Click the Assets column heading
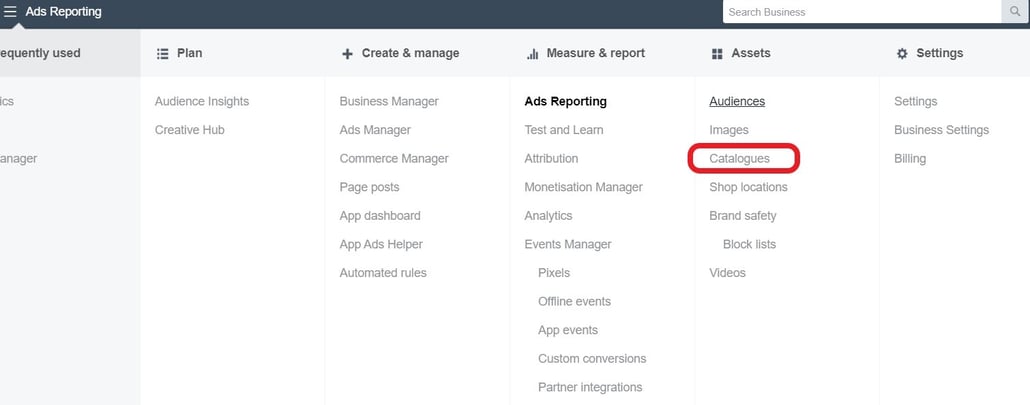The width and height of the screenshot is (1030, 405). (x=751, y=53)
